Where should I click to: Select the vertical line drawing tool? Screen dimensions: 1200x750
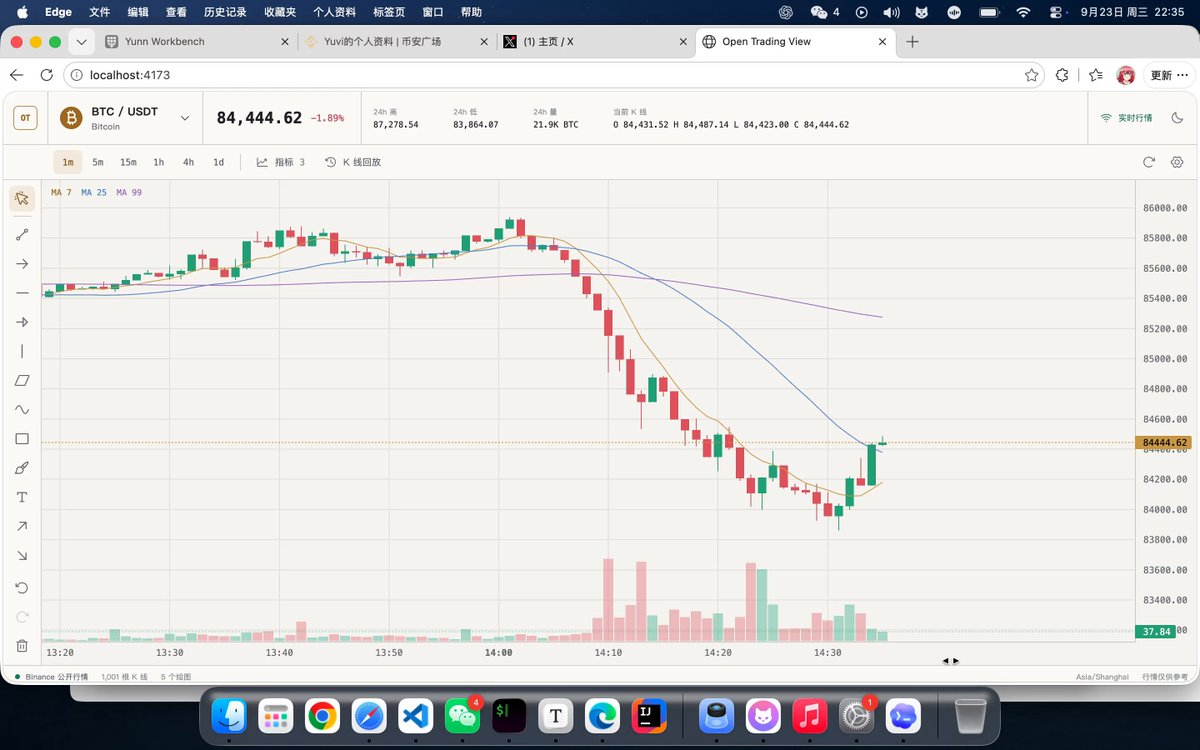tap(22, 351)
